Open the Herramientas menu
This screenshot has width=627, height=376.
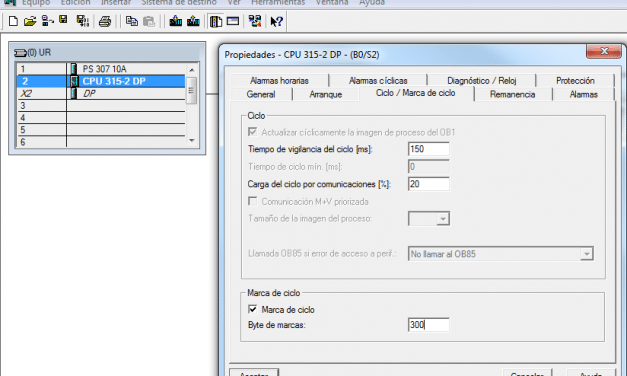click(x=278, y=2)
